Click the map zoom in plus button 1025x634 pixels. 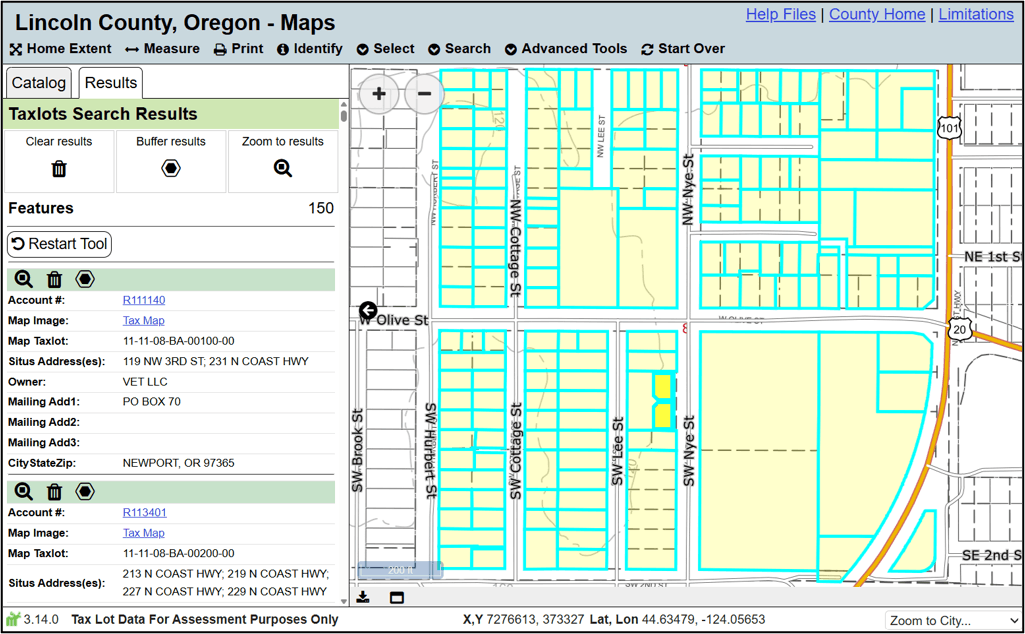[x=378, y=94]
